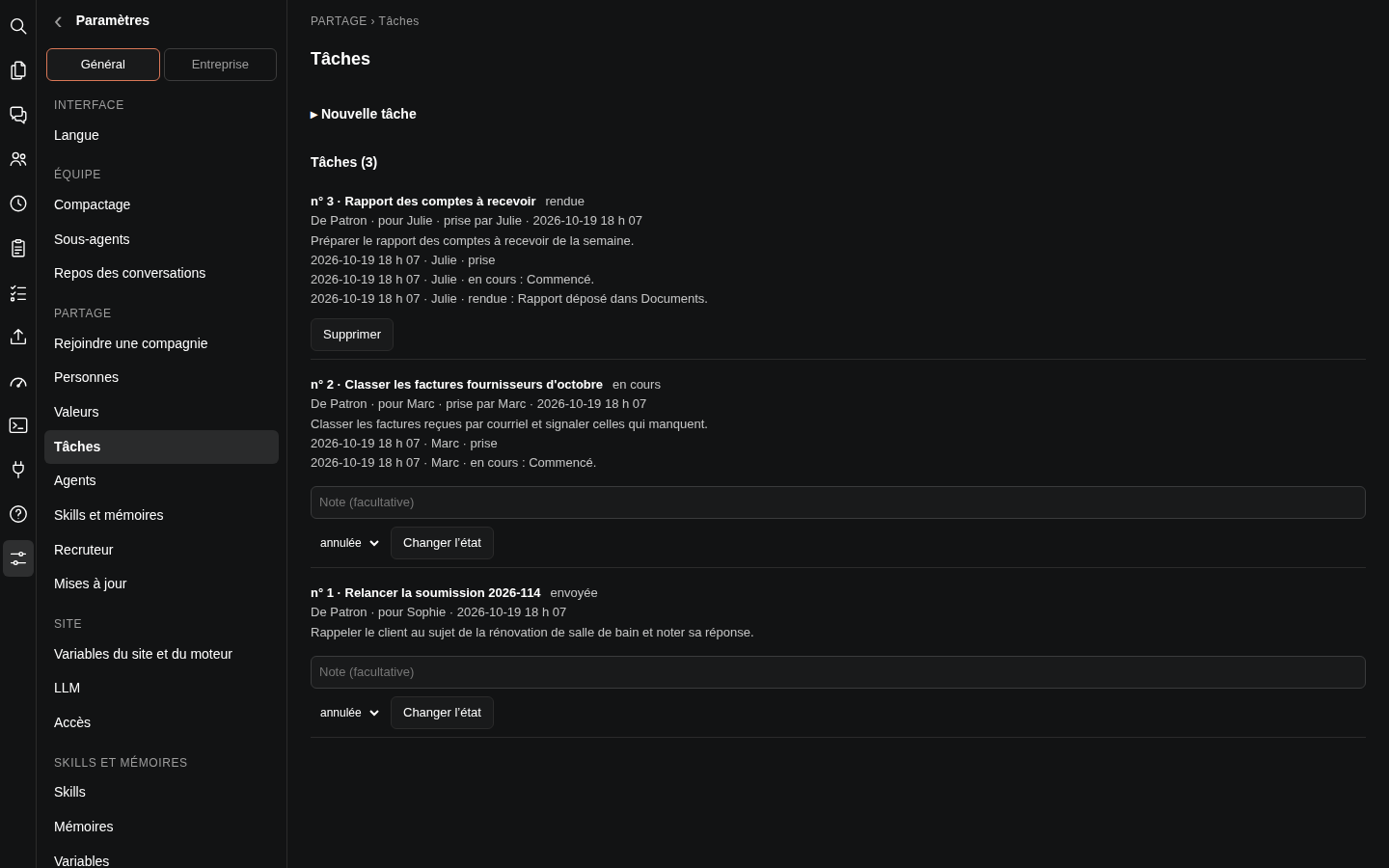
Task: Open the Accès settings
Action: (x=161, y=722)
